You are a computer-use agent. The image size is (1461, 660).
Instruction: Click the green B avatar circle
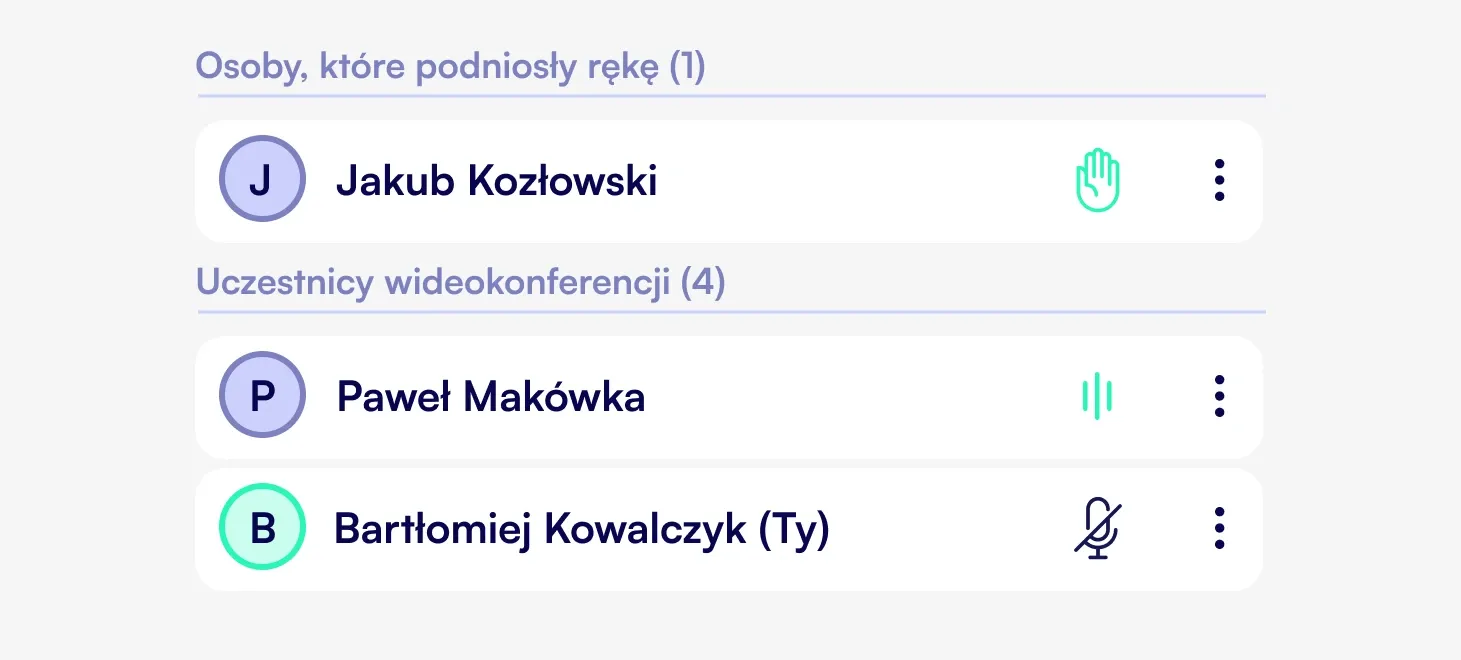262,527
